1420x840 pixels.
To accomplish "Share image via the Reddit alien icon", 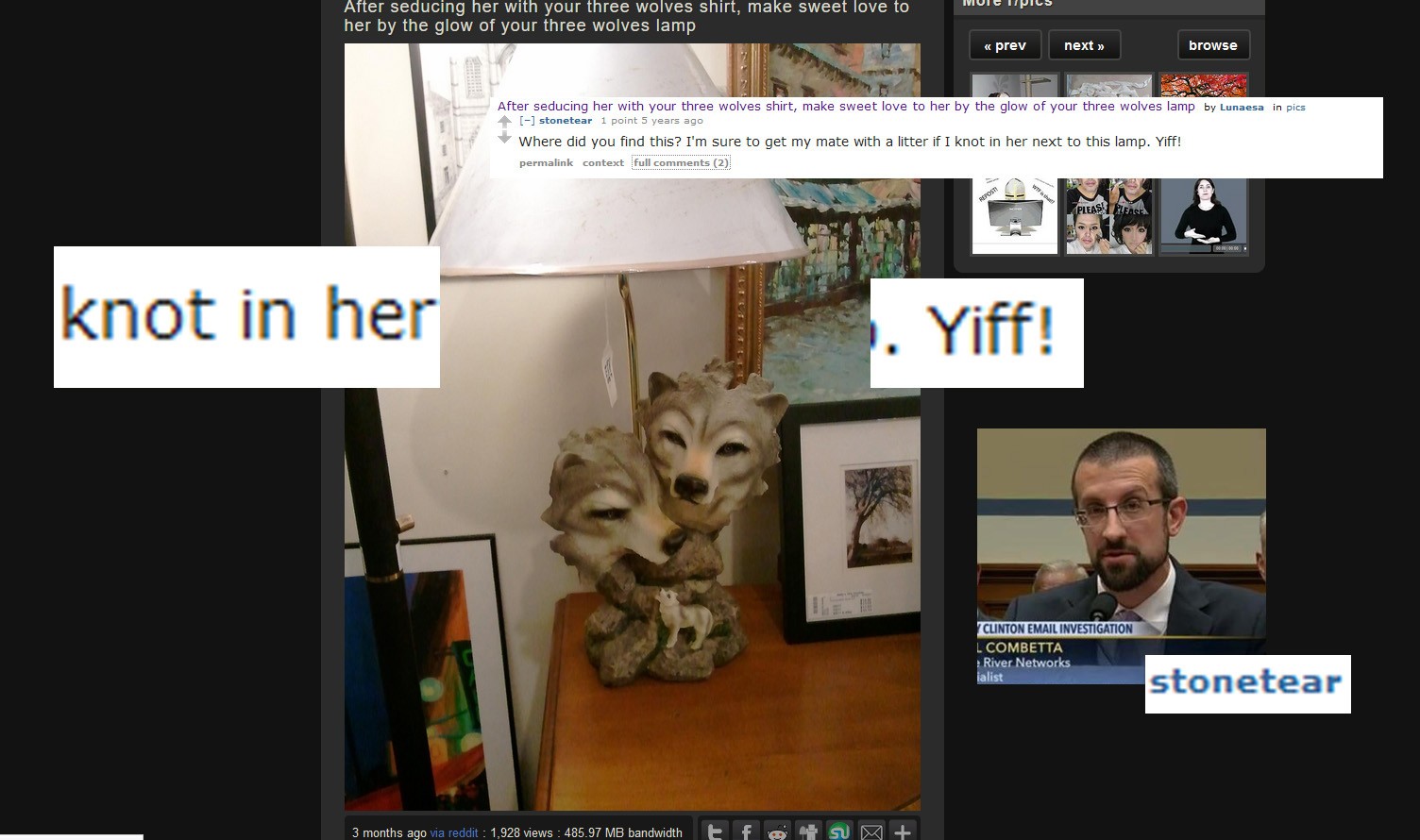I will pyautogui.click(x=778, y=832).
